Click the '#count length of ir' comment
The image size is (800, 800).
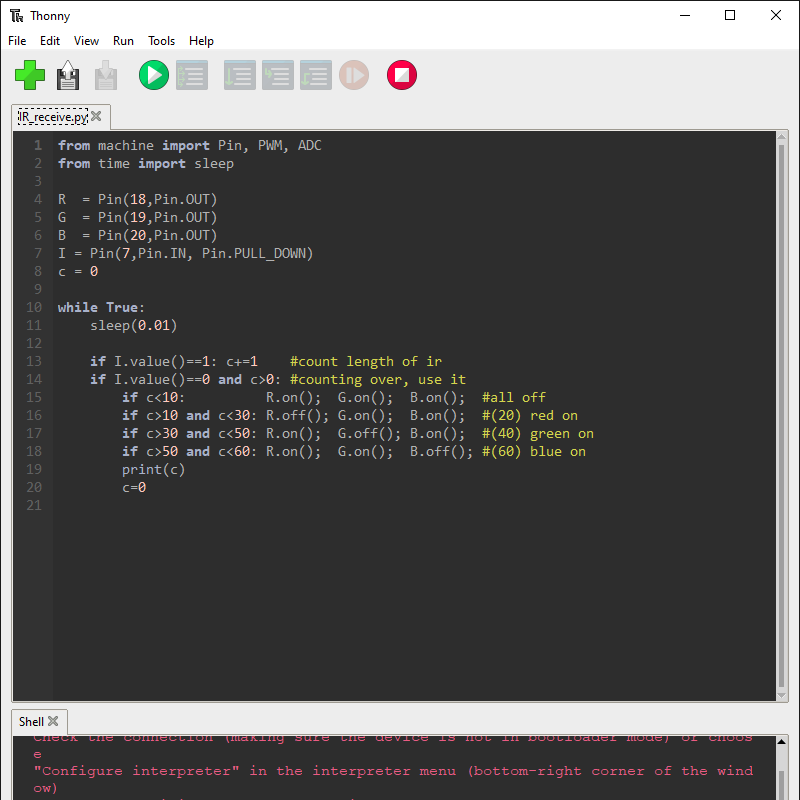(x=366, y=362)
